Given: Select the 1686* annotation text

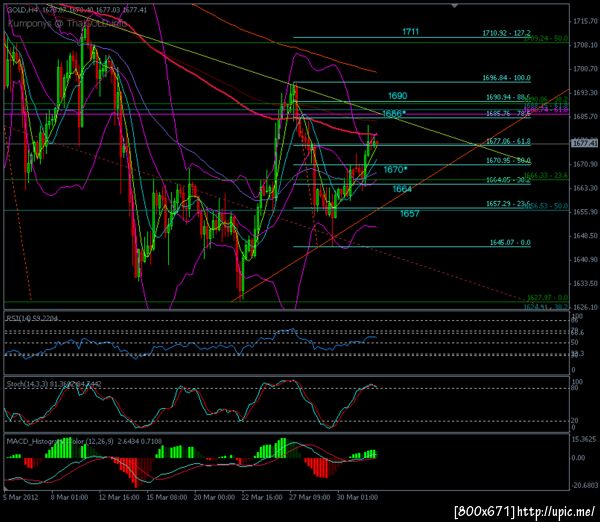Looking at the screenshot, I should [x=394, y=113].
